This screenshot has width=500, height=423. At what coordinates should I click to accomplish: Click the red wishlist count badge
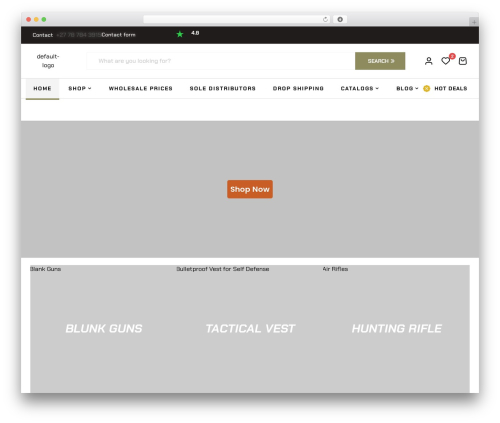click(452, 56)
